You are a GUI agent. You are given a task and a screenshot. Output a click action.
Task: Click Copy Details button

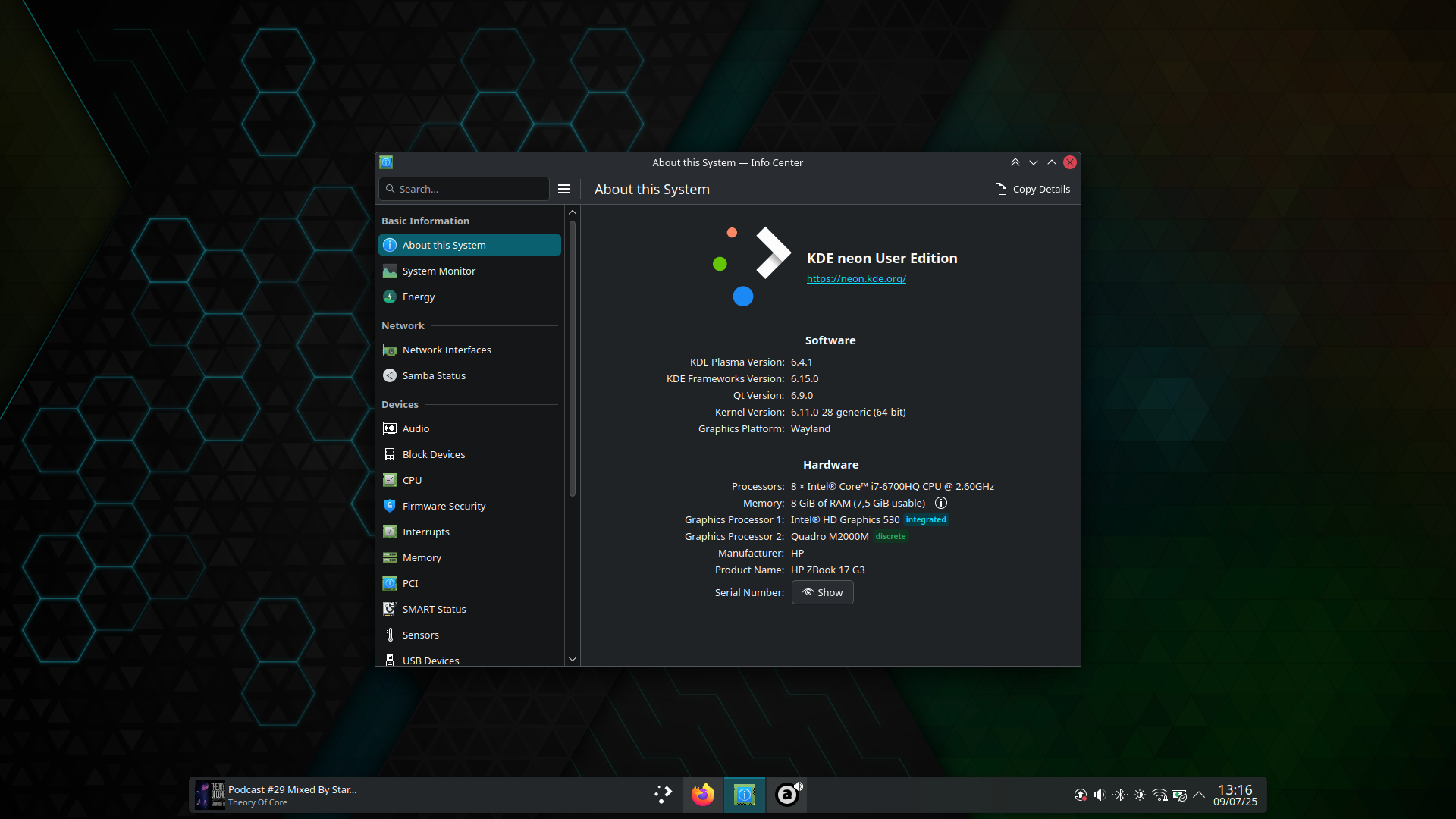(1032, 189)
